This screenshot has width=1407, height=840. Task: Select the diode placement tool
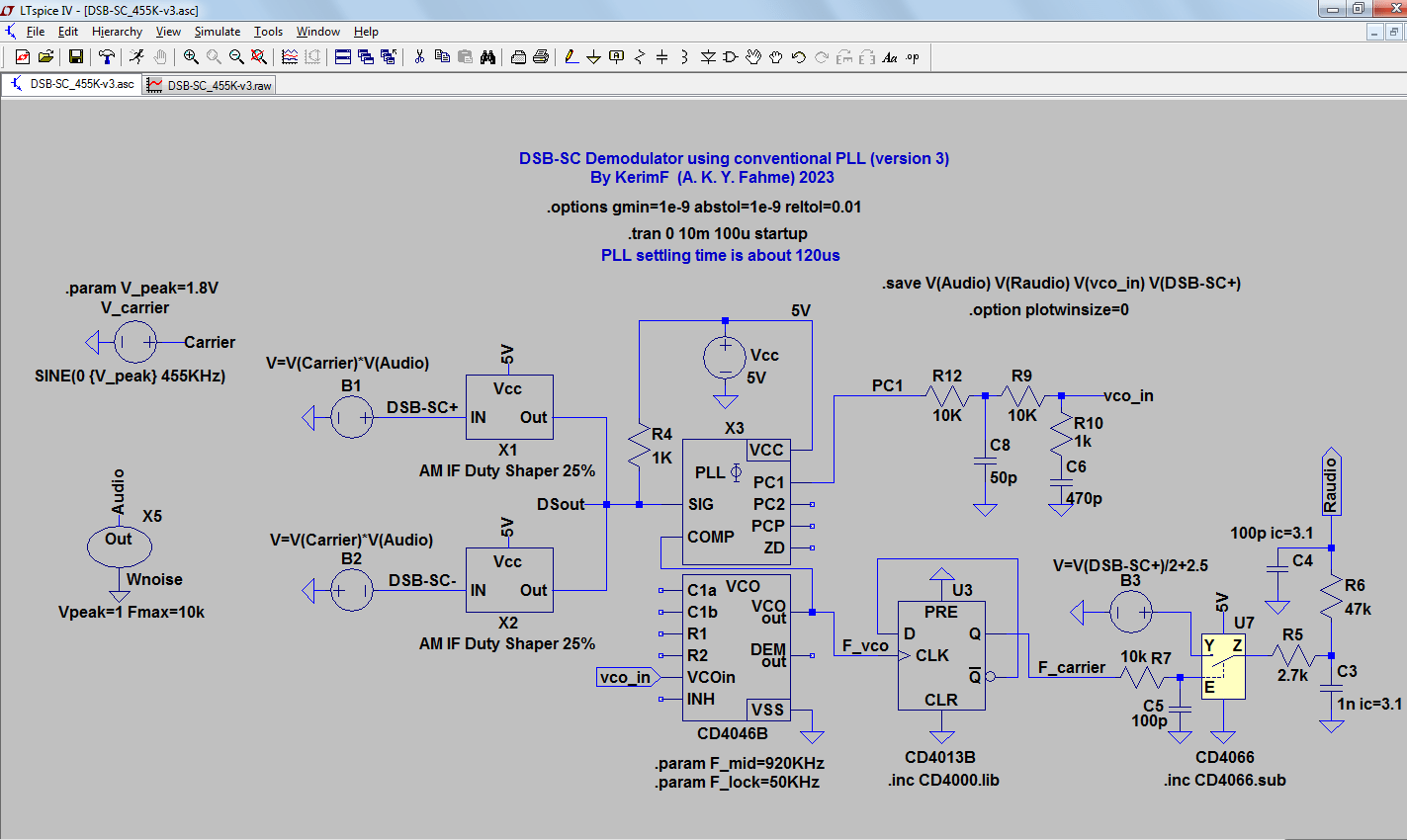pos(708,56)
